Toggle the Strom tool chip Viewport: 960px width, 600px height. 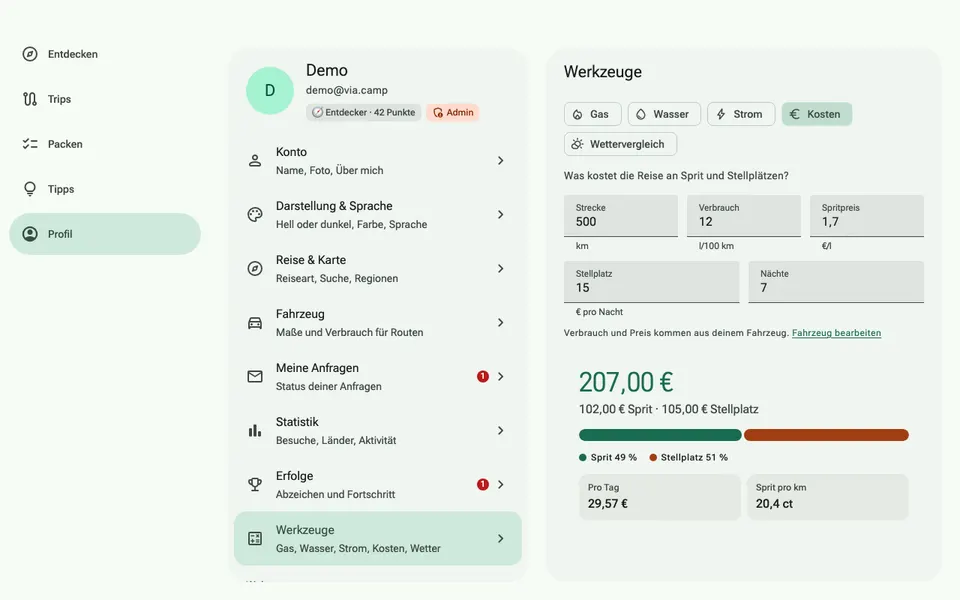coord(741,114)
